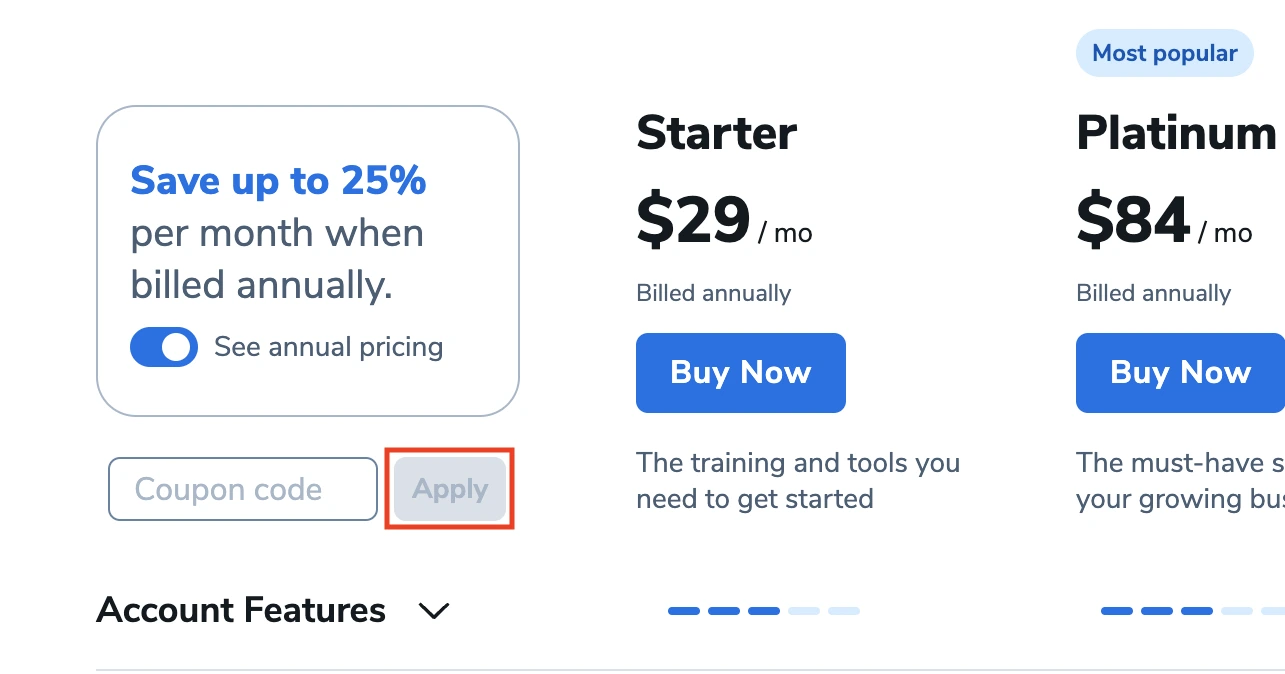Viewport: 1285px width, 674px height.
Task: Click Billed annually text under Starter price
Action: click(x=714, y=293)
